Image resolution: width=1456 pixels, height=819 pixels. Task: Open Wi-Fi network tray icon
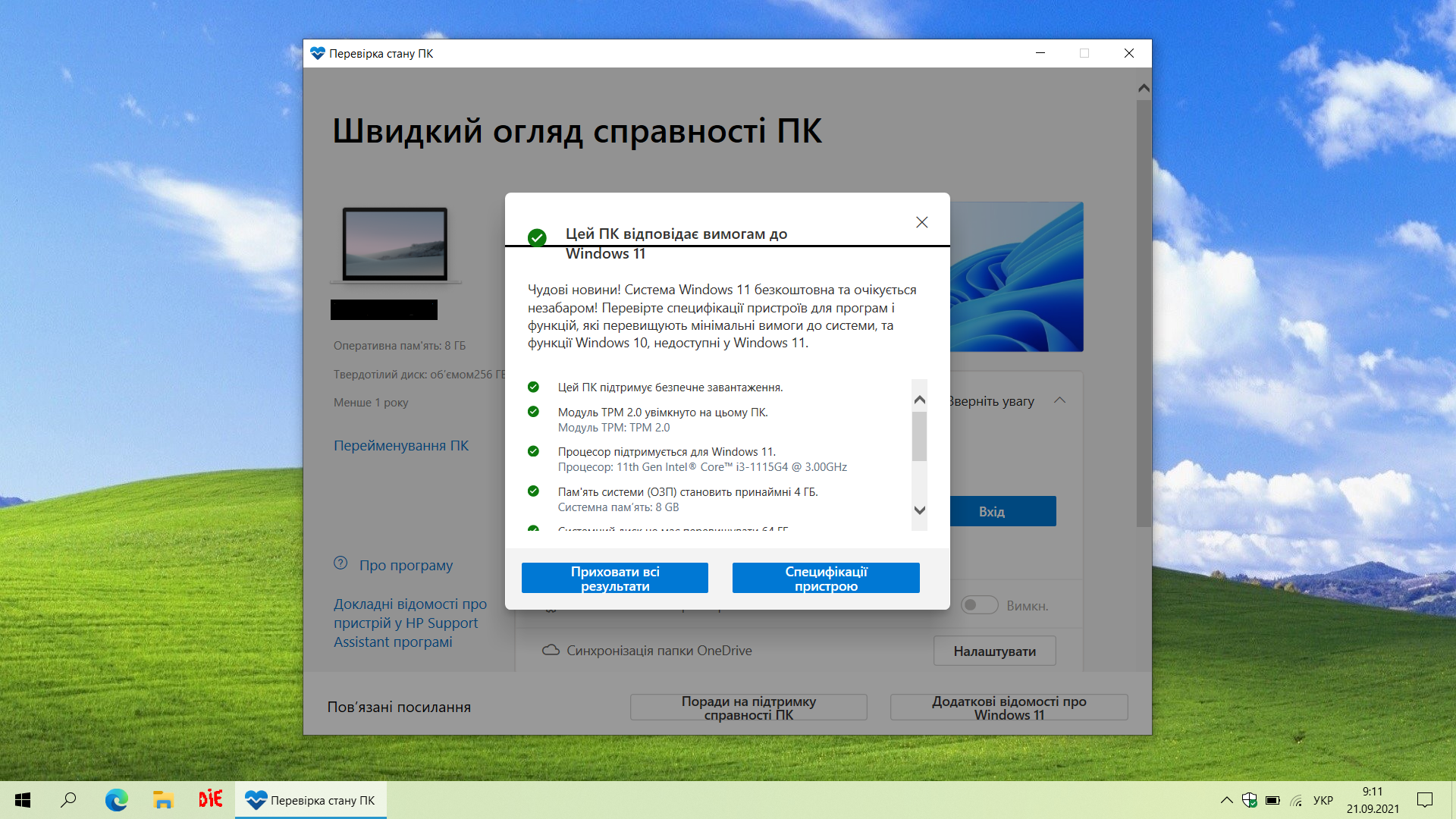coord(1297,800)
